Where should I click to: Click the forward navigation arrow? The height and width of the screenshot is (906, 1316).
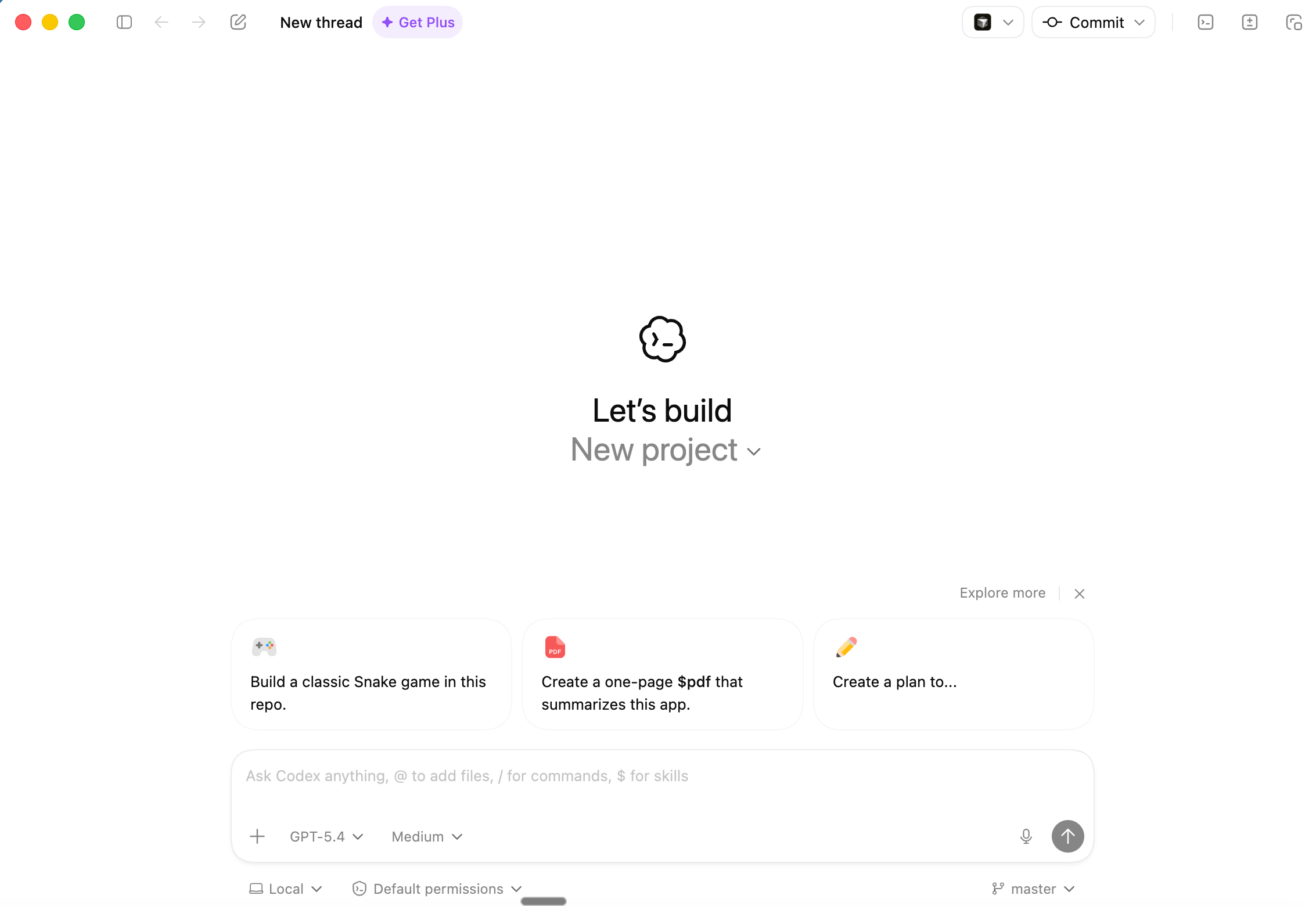(x=199, y=23)
